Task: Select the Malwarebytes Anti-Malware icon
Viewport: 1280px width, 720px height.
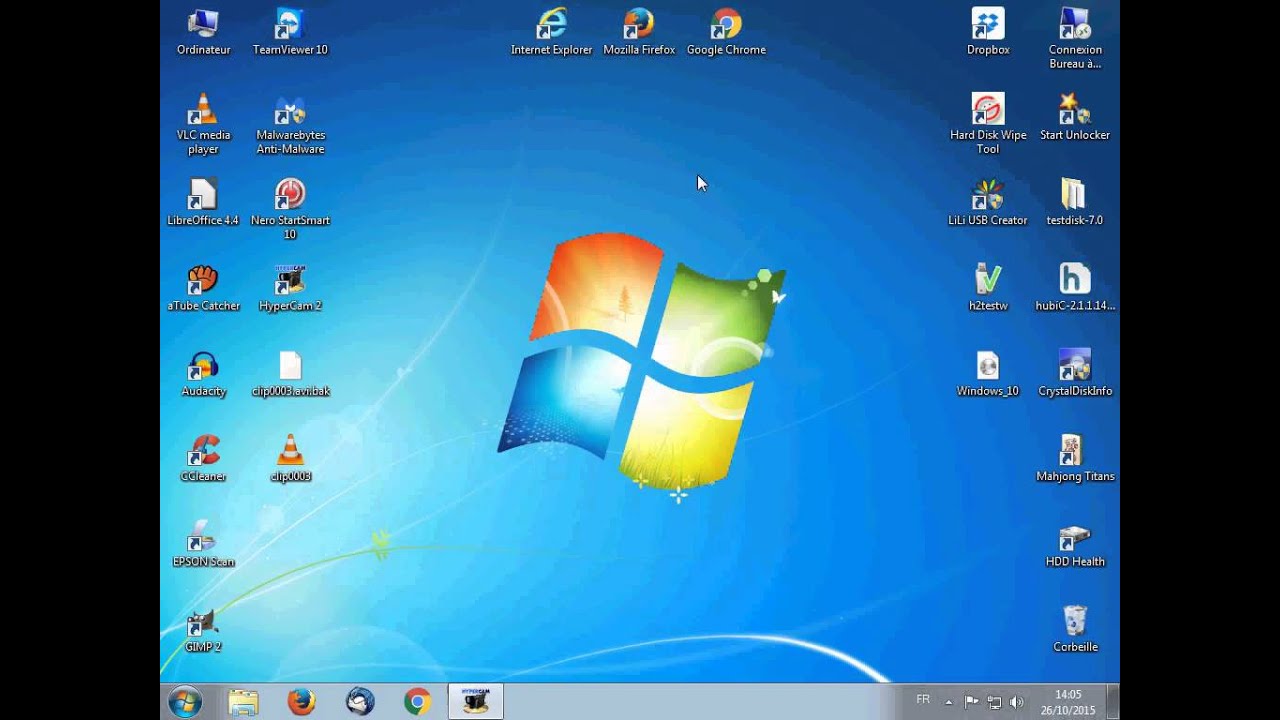Action: 290,124
